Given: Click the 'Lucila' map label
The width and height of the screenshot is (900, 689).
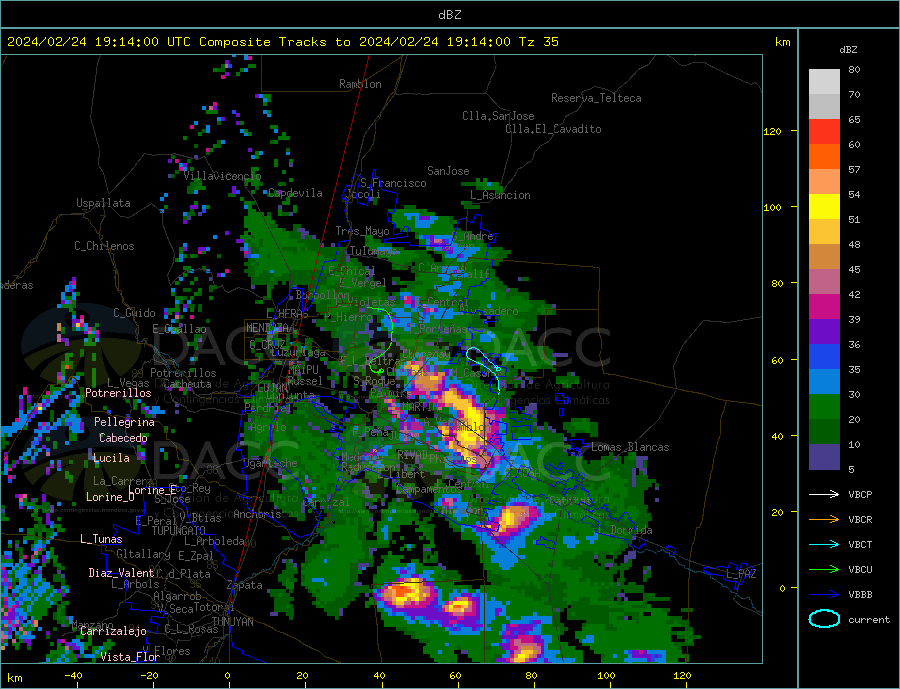Looking at the screenshot, I should [x=111, y=458].
